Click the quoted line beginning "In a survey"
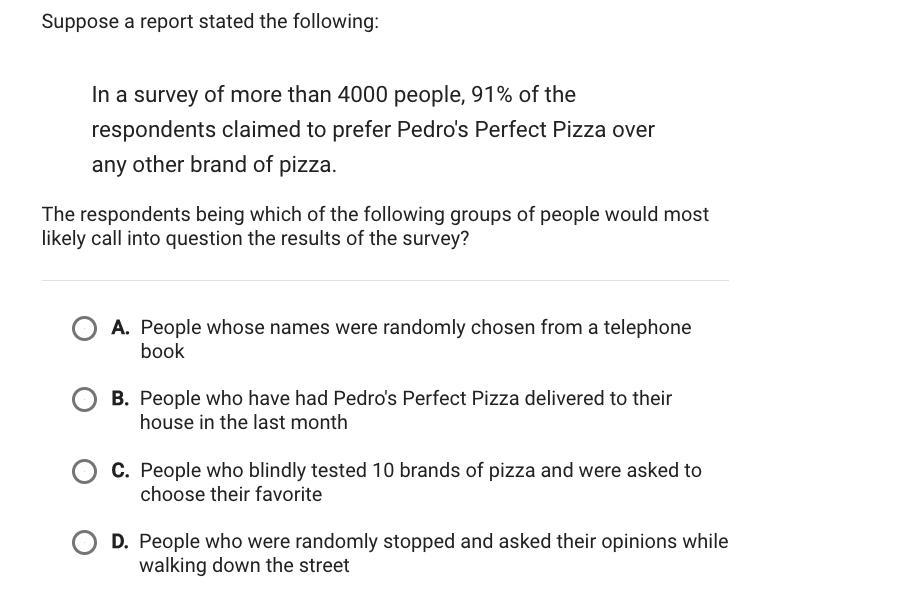Screen dimensions: 912x607 [x=333, y=95]
